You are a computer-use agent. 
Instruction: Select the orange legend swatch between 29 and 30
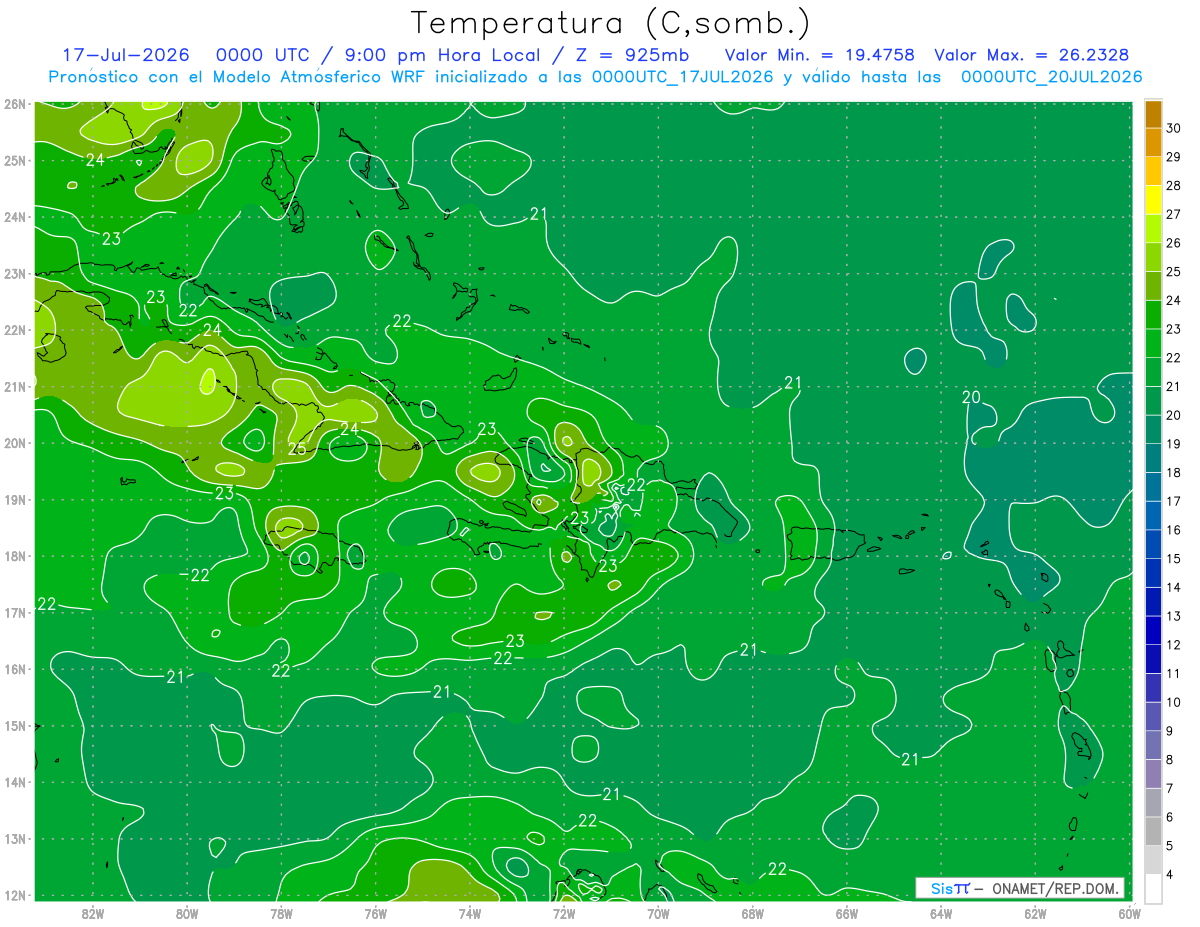point(1153,143)
